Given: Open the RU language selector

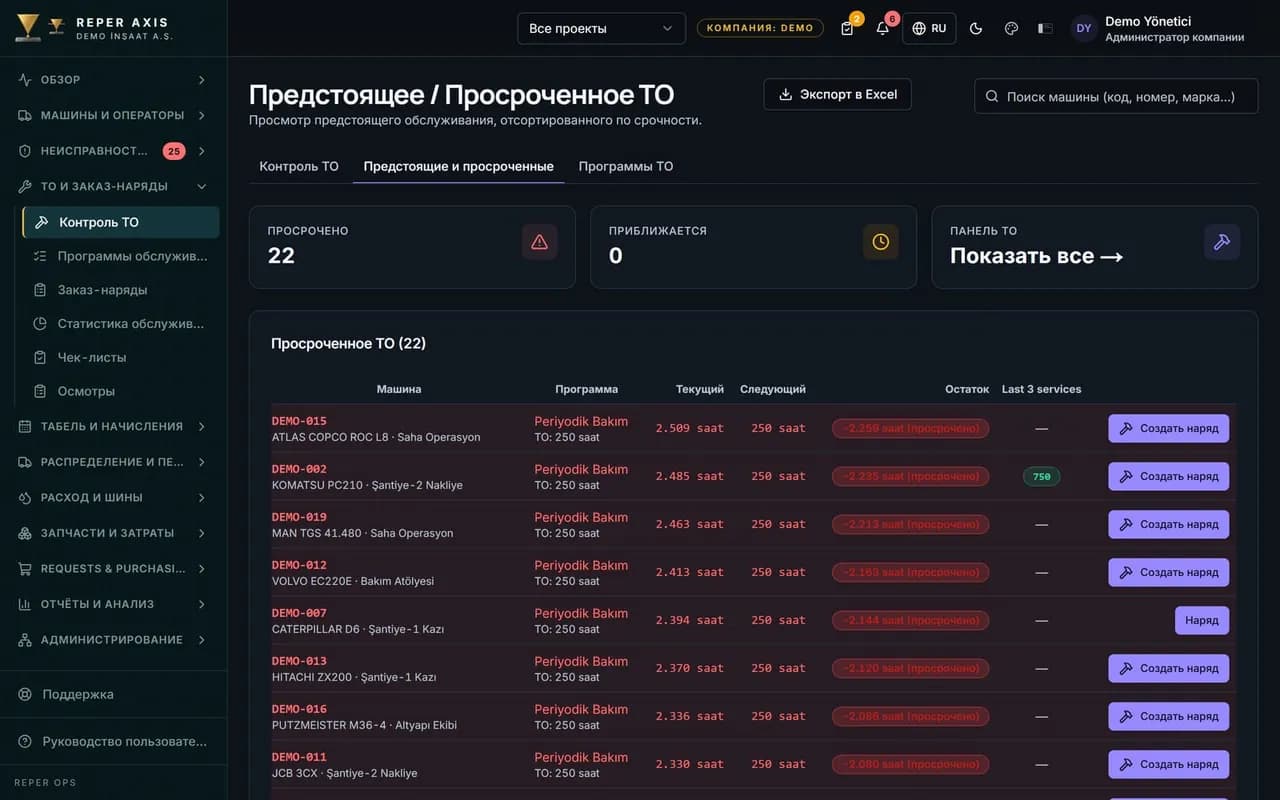Looking at the screenshot, I should [x=929, y=28].
